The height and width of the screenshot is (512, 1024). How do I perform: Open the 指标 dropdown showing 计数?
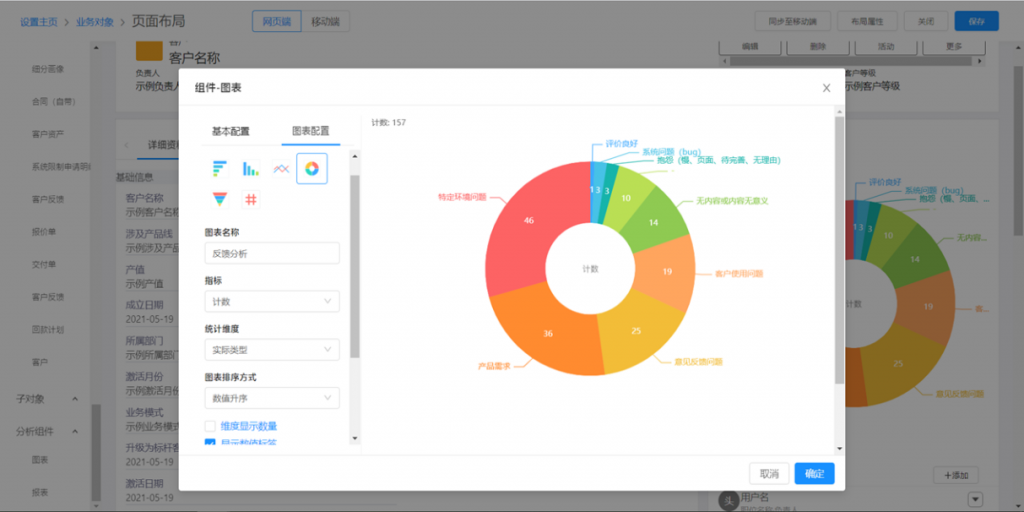pos(272,301)
